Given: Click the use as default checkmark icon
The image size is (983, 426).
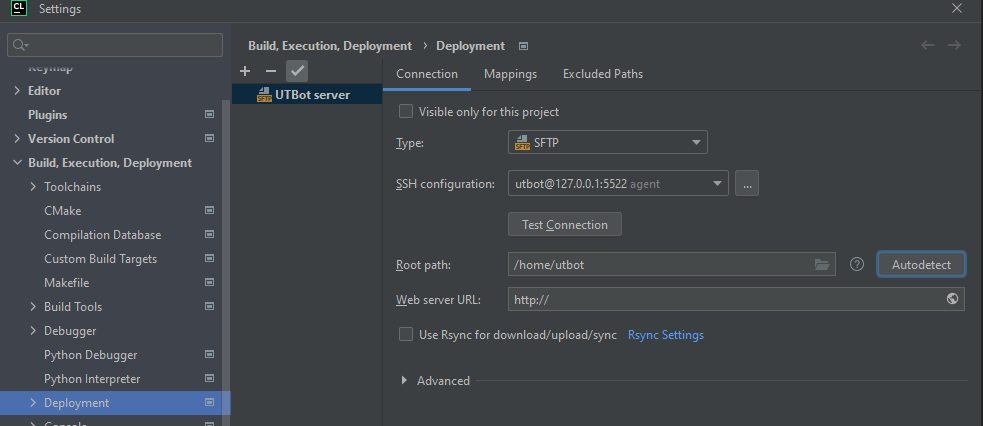Looking at the screenshot, I should [x=297, y=71].
